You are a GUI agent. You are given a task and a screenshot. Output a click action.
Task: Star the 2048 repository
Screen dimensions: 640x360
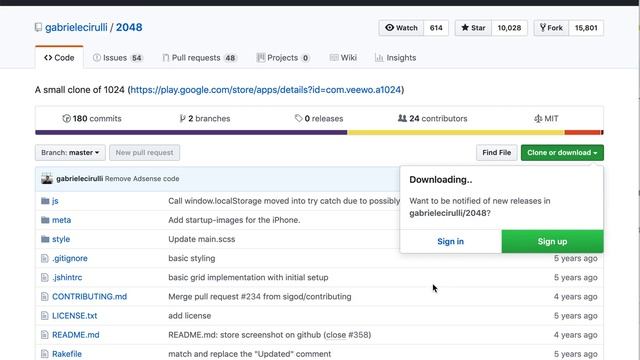tap(473, 28)
